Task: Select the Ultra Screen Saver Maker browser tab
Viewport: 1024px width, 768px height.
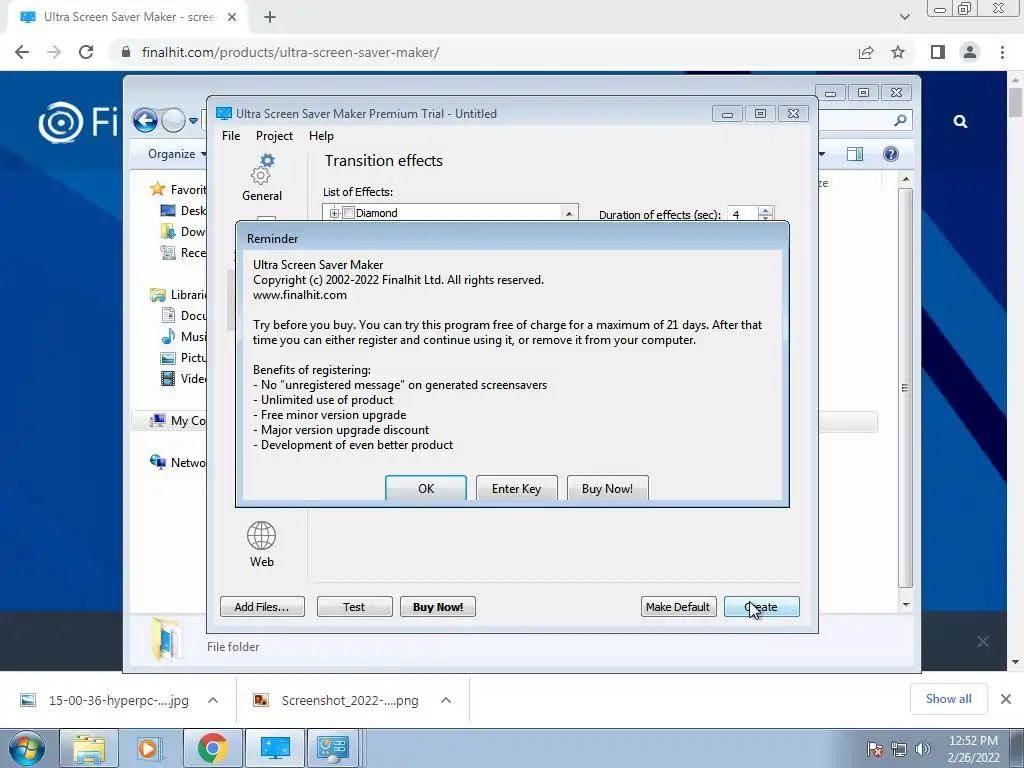Action: [x=128, y=18]
